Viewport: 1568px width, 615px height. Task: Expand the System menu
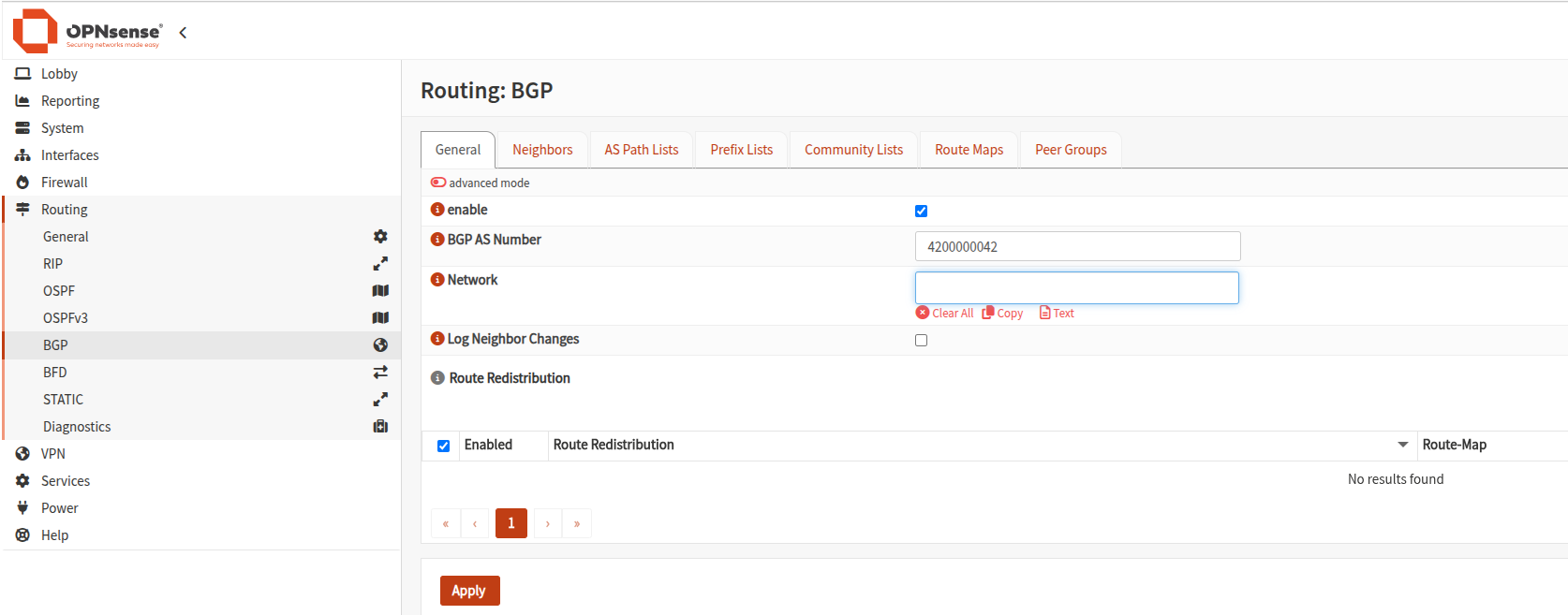[x=201, y=128]
